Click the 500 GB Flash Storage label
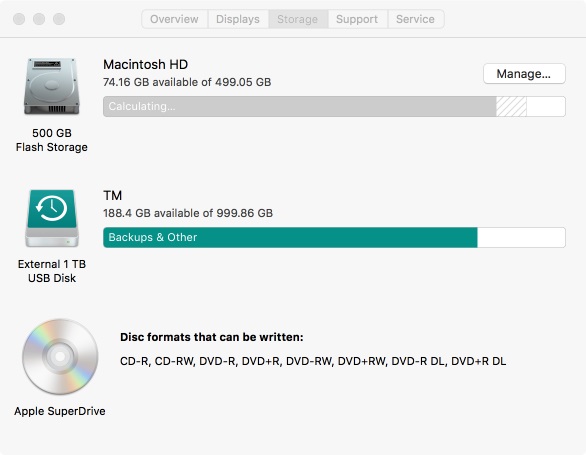Image resolution: width=586 pixels, height=455 pixels. click(x=52, y=140)
